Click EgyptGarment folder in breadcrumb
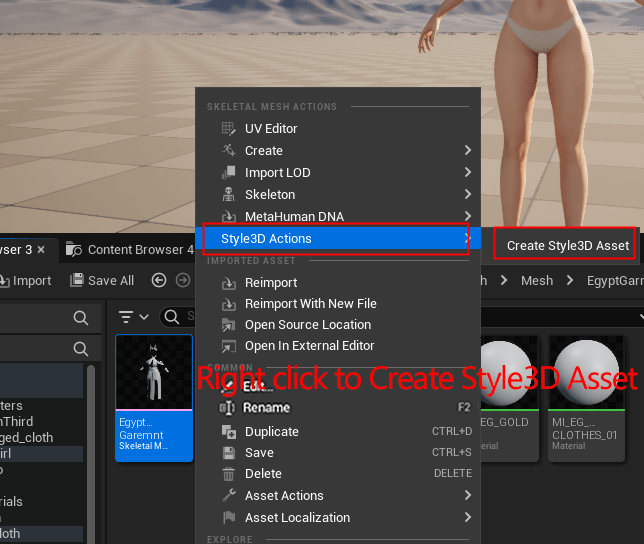The height and width of the screenshot is (544, 644). [x=615, y=281]
